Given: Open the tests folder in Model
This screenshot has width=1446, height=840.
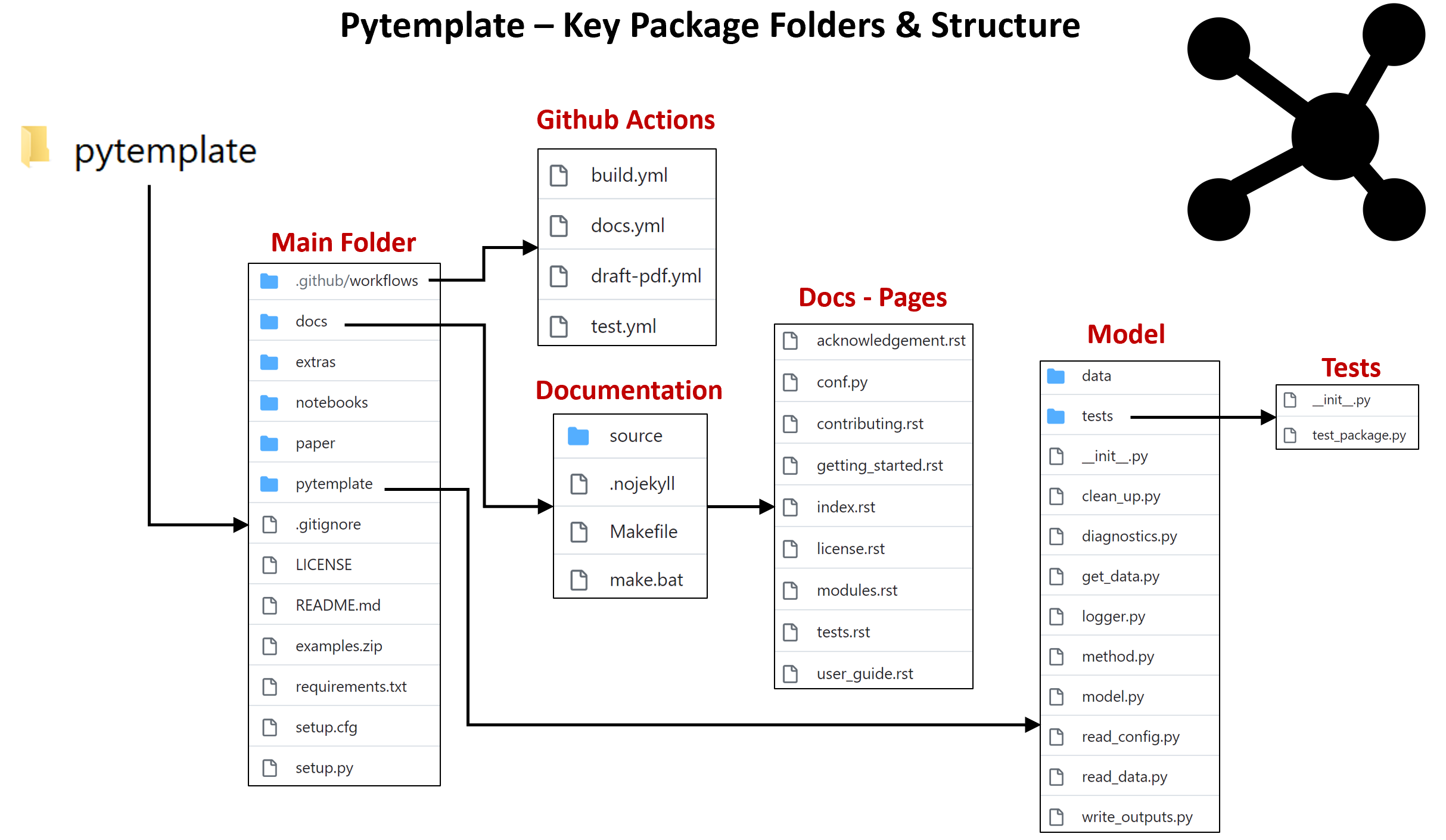Looking at the screenshot, I should [1097, 416].
